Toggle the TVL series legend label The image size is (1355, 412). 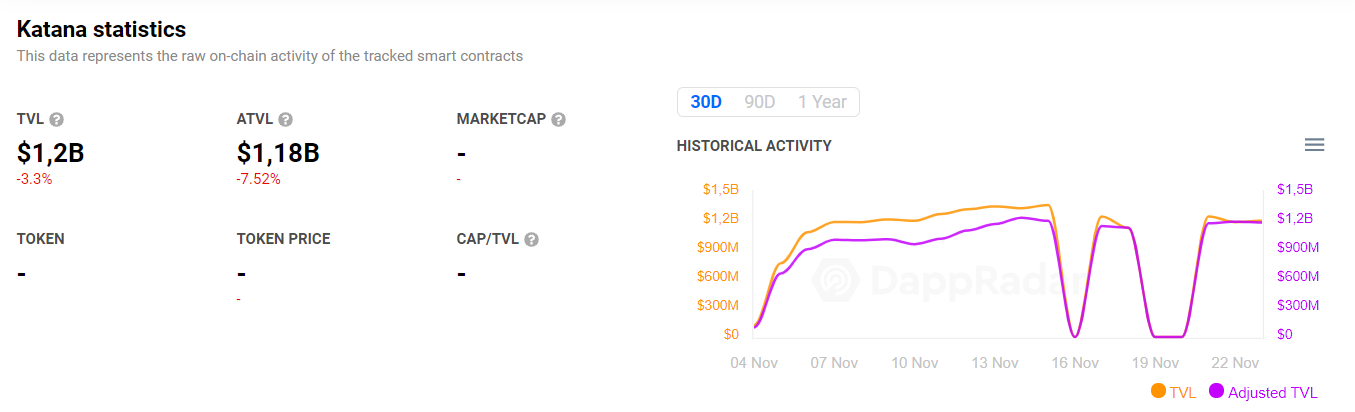click(x=1183, y=393)
